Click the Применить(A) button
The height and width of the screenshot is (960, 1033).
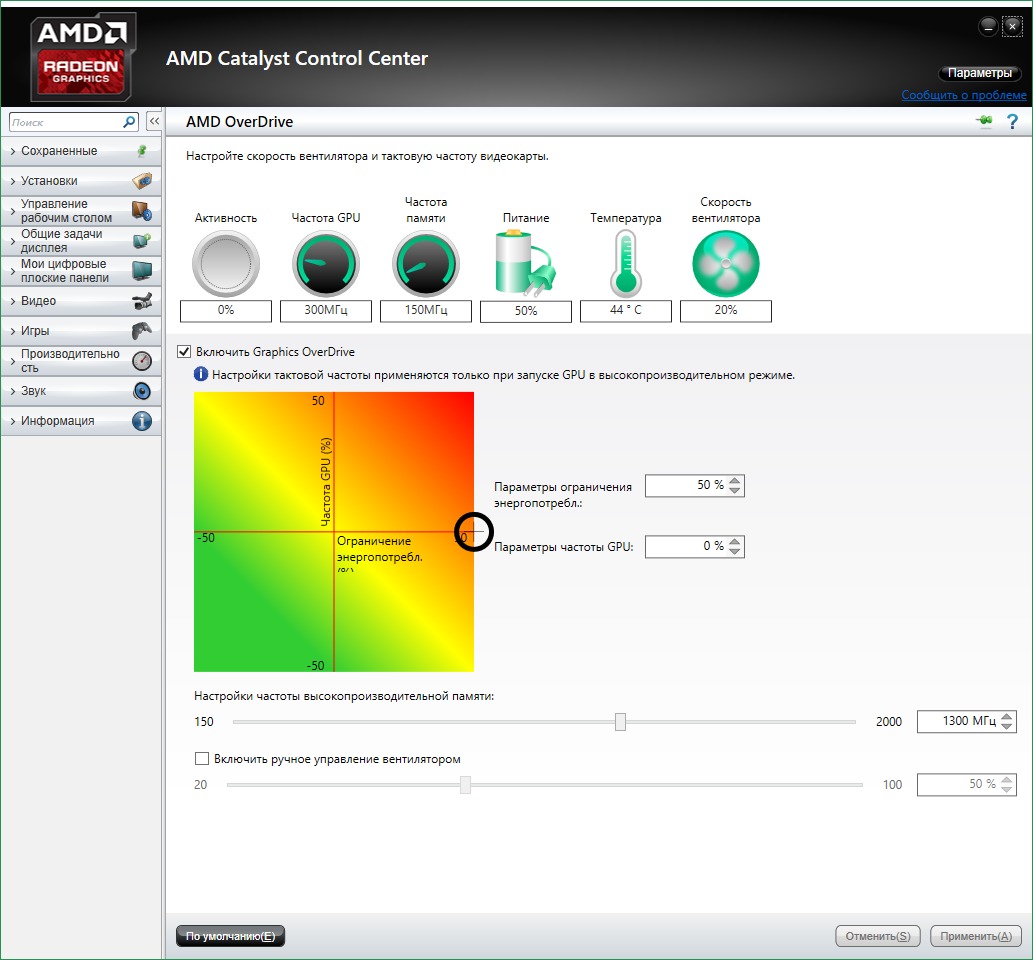point(976,936)
